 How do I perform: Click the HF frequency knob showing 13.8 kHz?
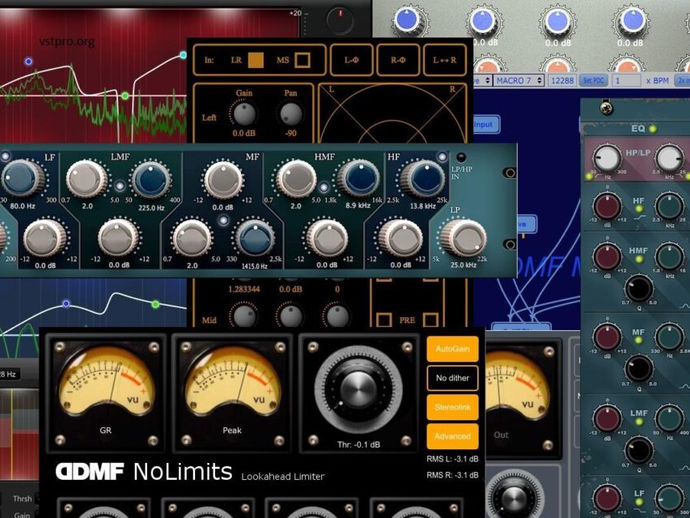click(424, 178)
